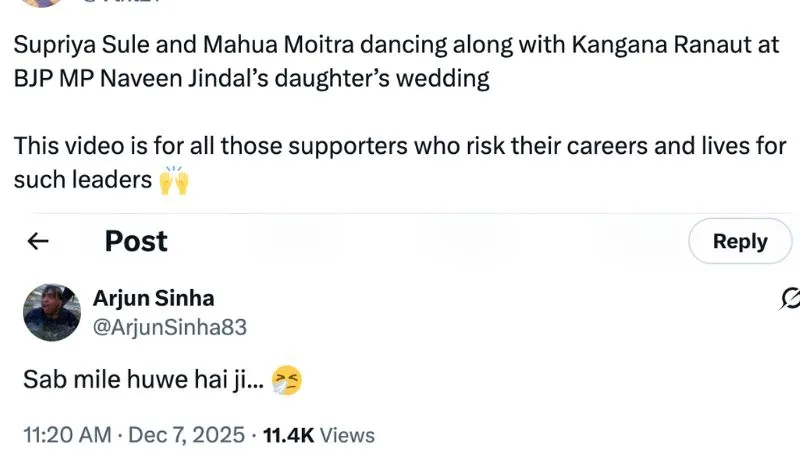Open the Arjun Sinha display name link

pyautogui.click(x=153, y=298)
